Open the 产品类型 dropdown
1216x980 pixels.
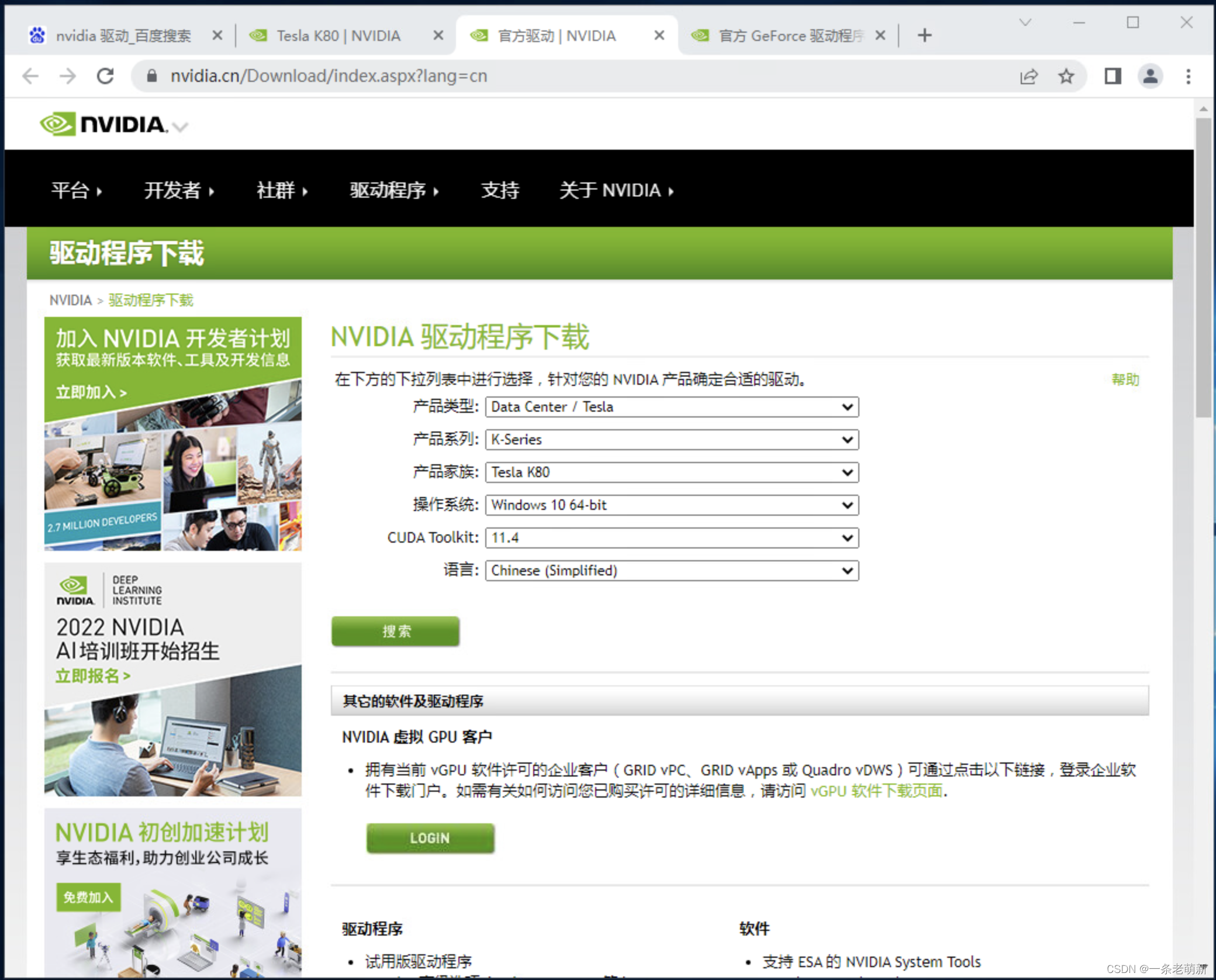[x=671, y=407]
